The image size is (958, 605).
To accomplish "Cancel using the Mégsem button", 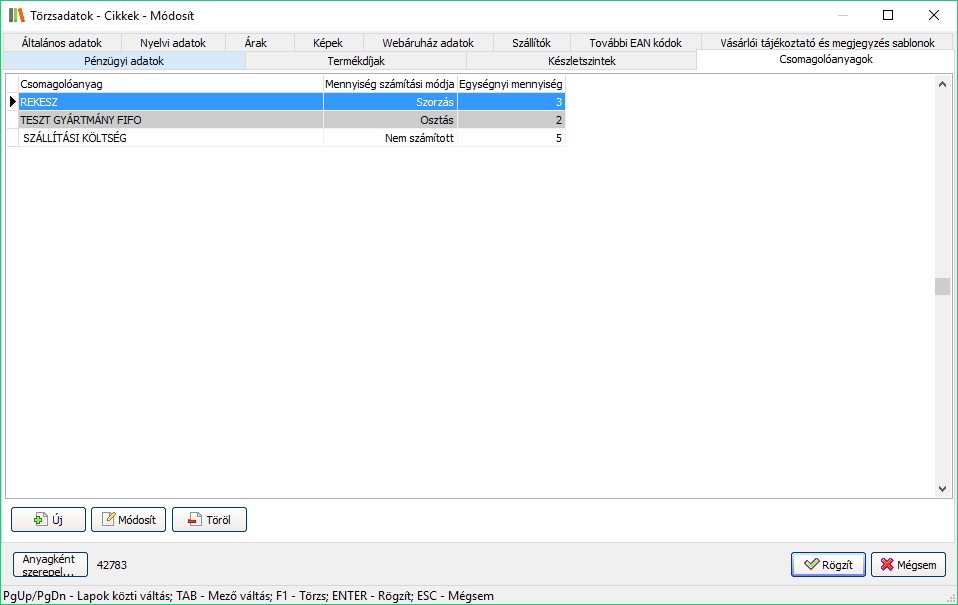I will click(908, 565).
